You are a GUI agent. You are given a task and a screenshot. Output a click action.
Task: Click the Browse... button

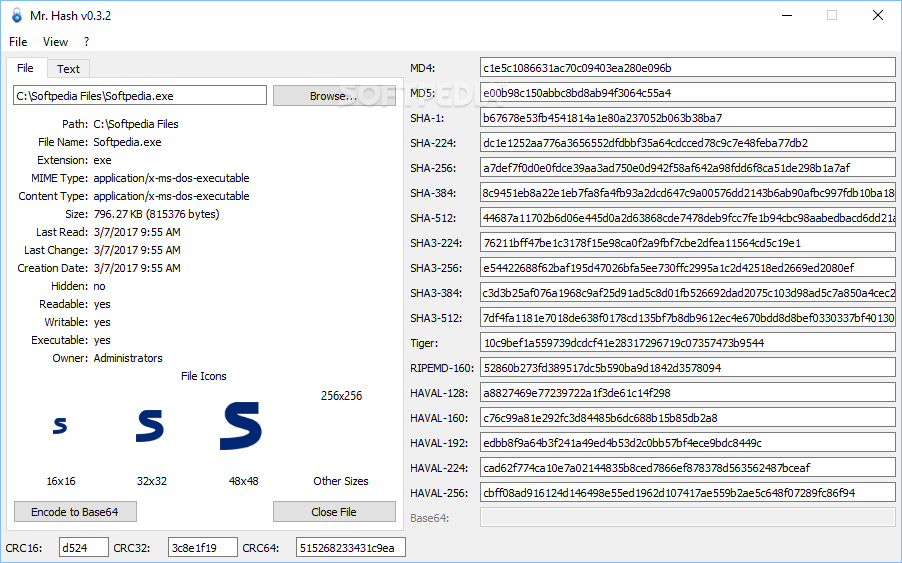point(334,96)
